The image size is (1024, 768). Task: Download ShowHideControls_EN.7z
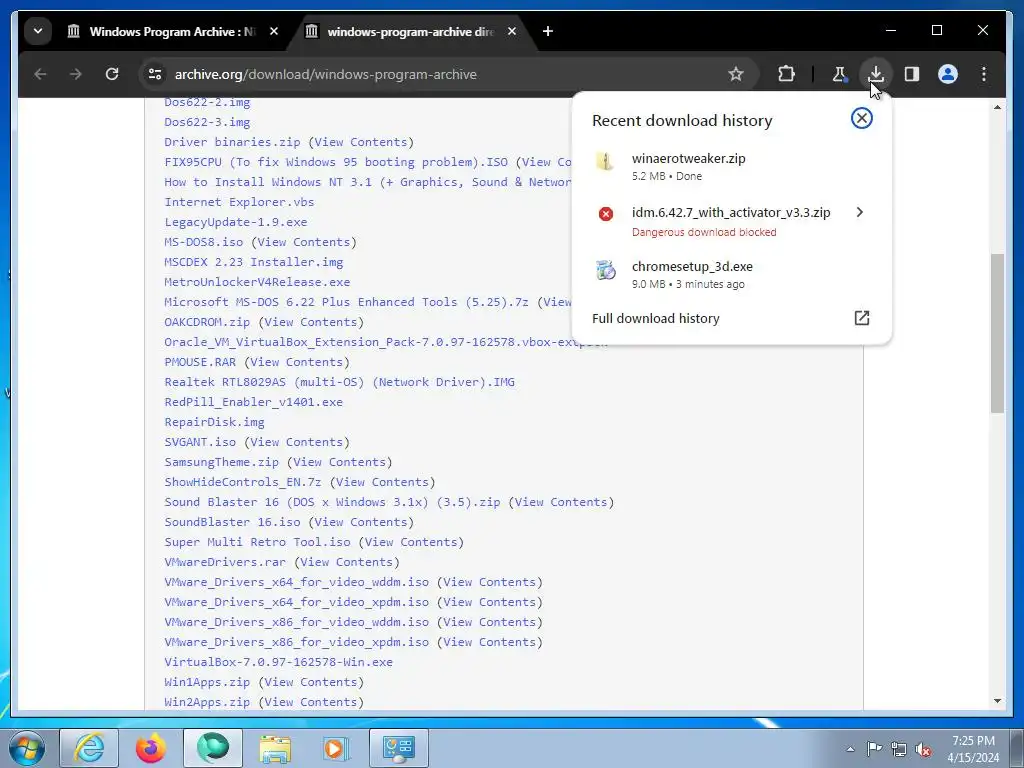click(243, 482)
